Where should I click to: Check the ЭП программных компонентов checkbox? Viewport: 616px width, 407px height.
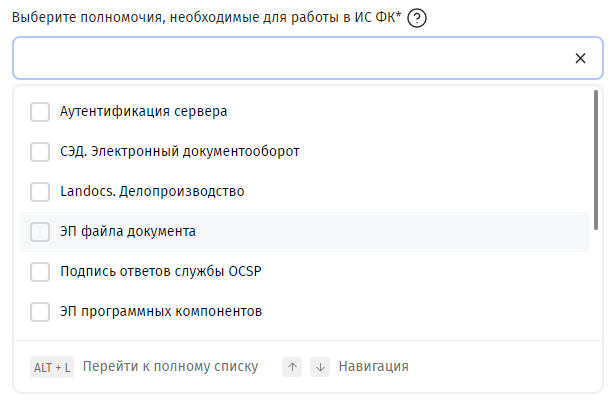point(40,312)
